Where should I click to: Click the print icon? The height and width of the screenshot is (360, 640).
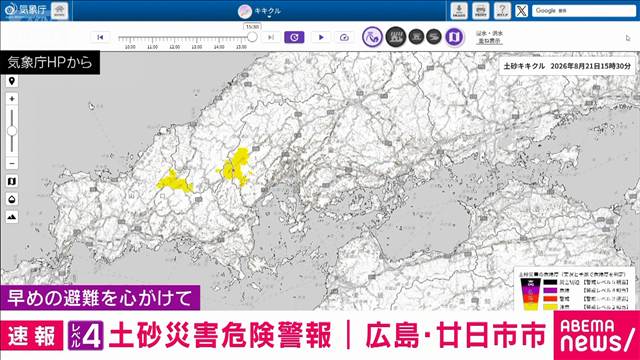(x=481, y=10)
